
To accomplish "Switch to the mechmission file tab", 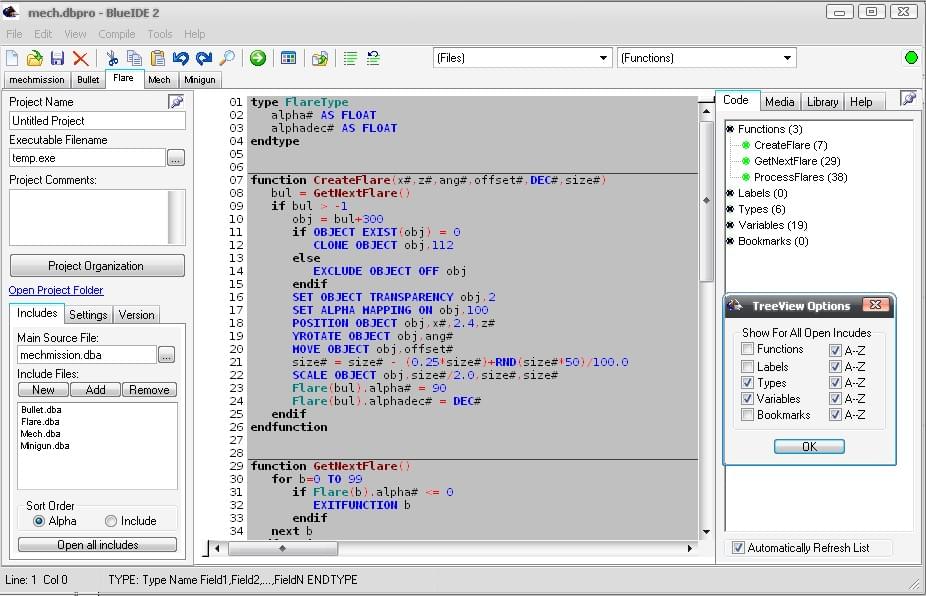I will 37,80.
